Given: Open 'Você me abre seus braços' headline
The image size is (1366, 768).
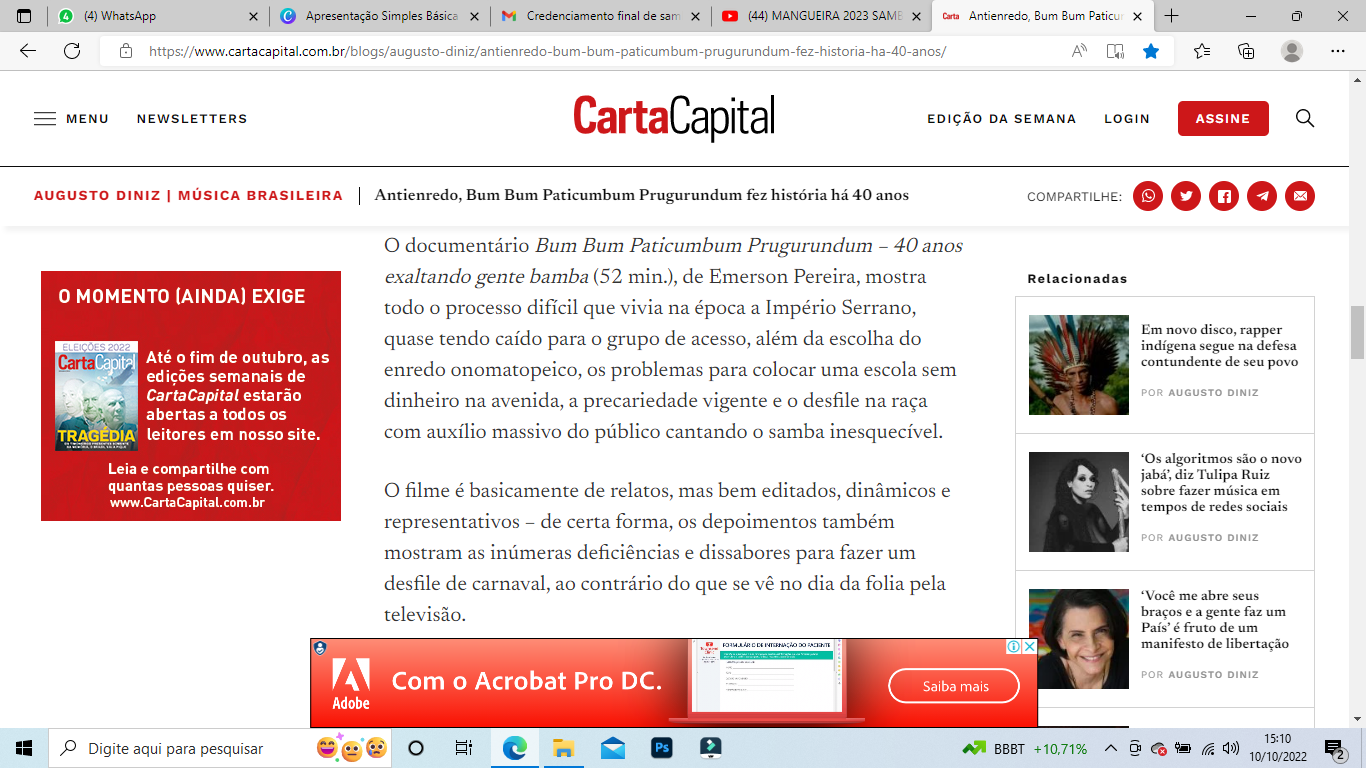Looking at the screenshot, I should point(1215,620).
